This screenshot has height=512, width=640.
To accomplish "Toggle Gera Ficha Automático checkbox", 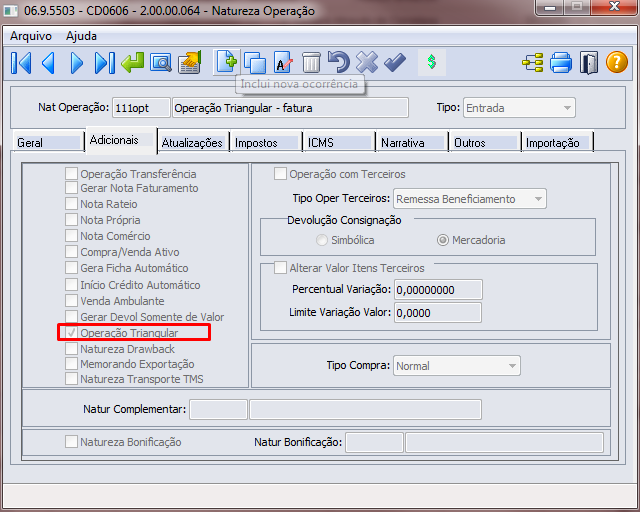I will (x=71, y=267).
